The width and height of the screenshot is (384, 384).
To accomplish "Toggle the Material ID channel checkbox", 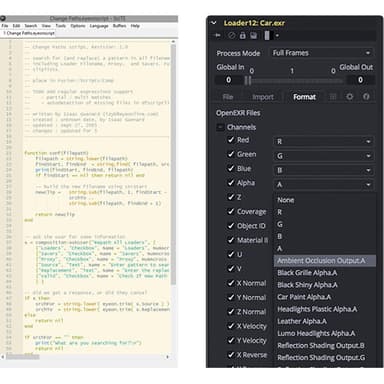I will coord(230,240).
